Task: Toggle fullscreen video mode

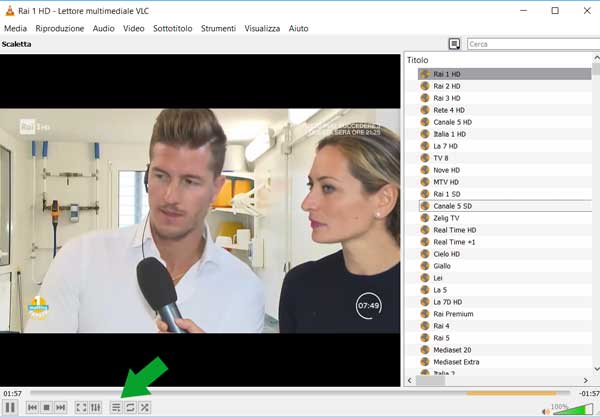Action: (81, 407)
